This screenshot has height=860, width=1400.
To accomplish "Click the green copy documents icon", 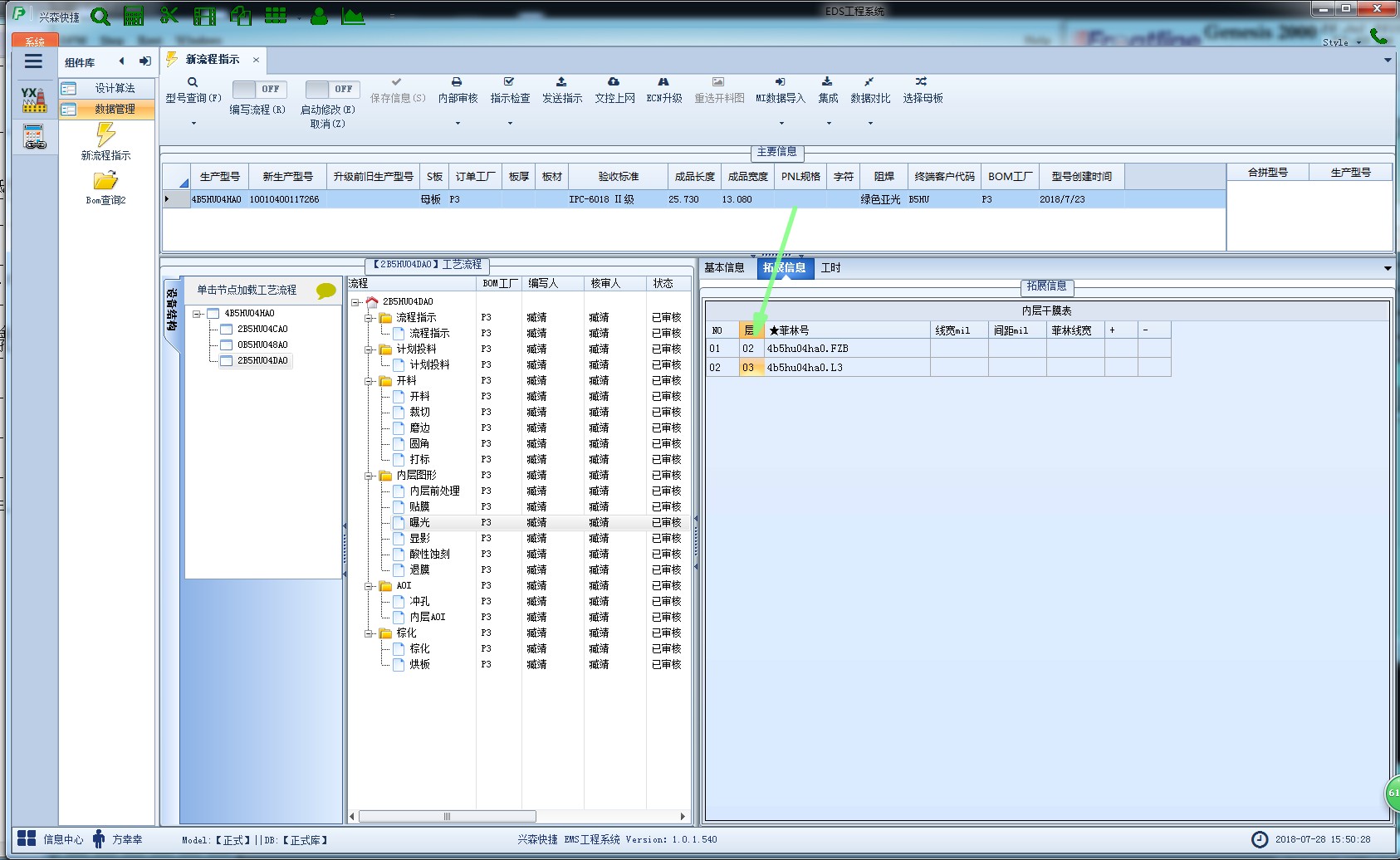I will pos(241,16).
